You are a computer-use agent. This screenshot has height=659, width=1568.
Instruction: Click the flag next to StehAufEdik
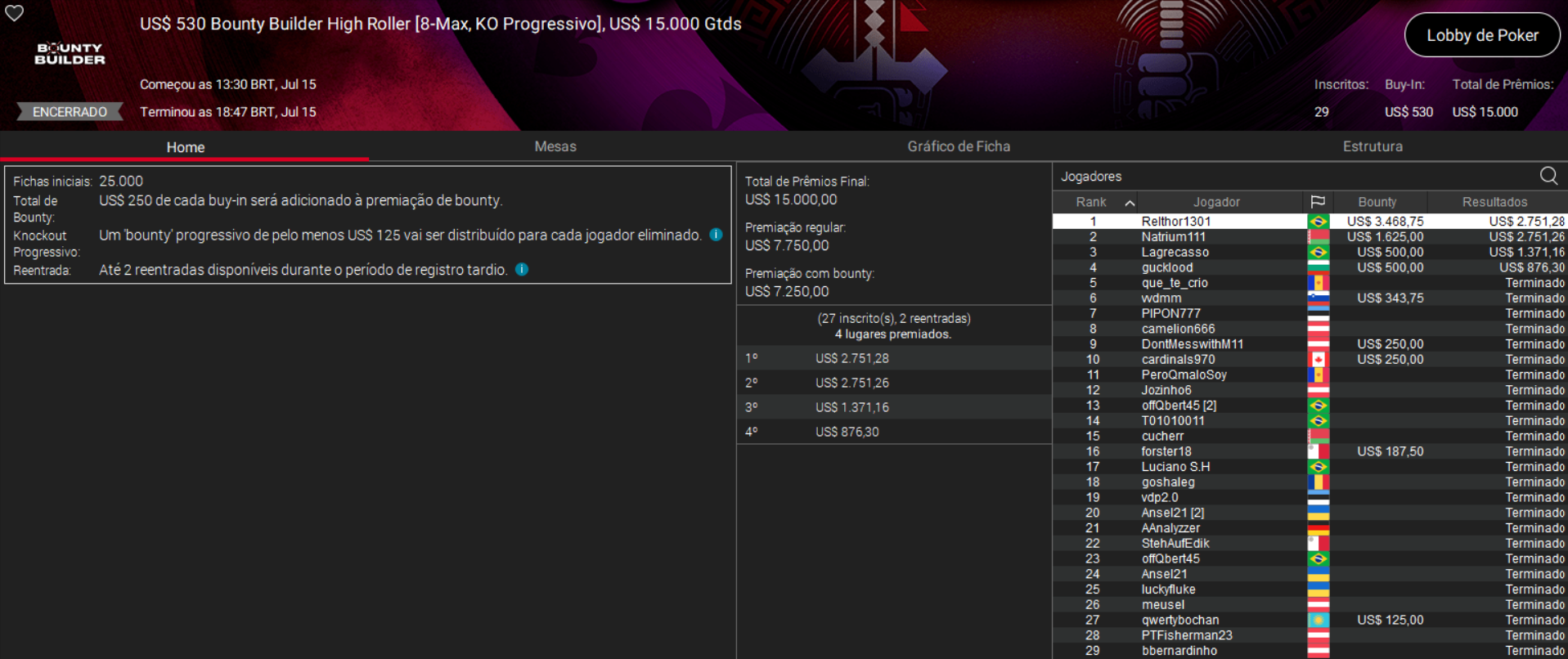coord(1318,544)
